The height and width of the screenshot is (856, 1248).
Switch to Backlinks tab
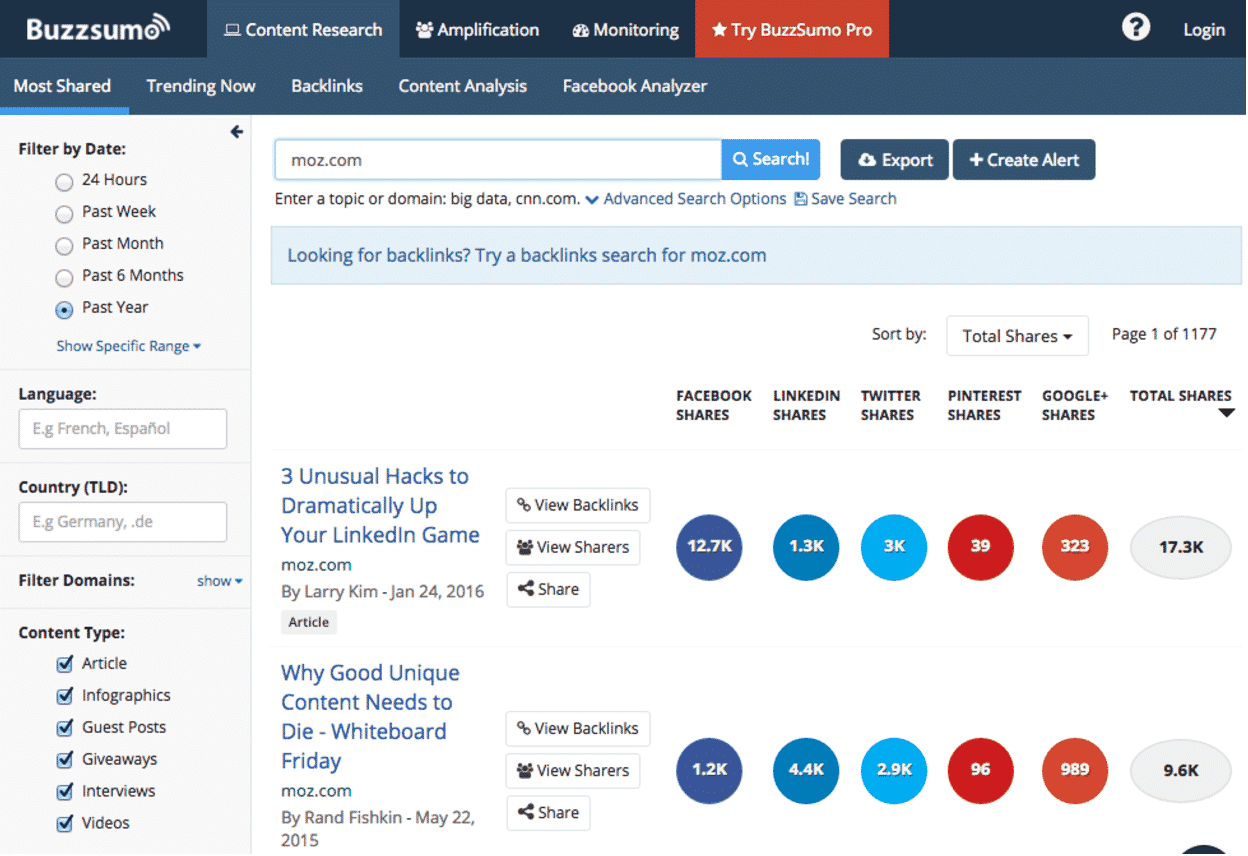327,86
